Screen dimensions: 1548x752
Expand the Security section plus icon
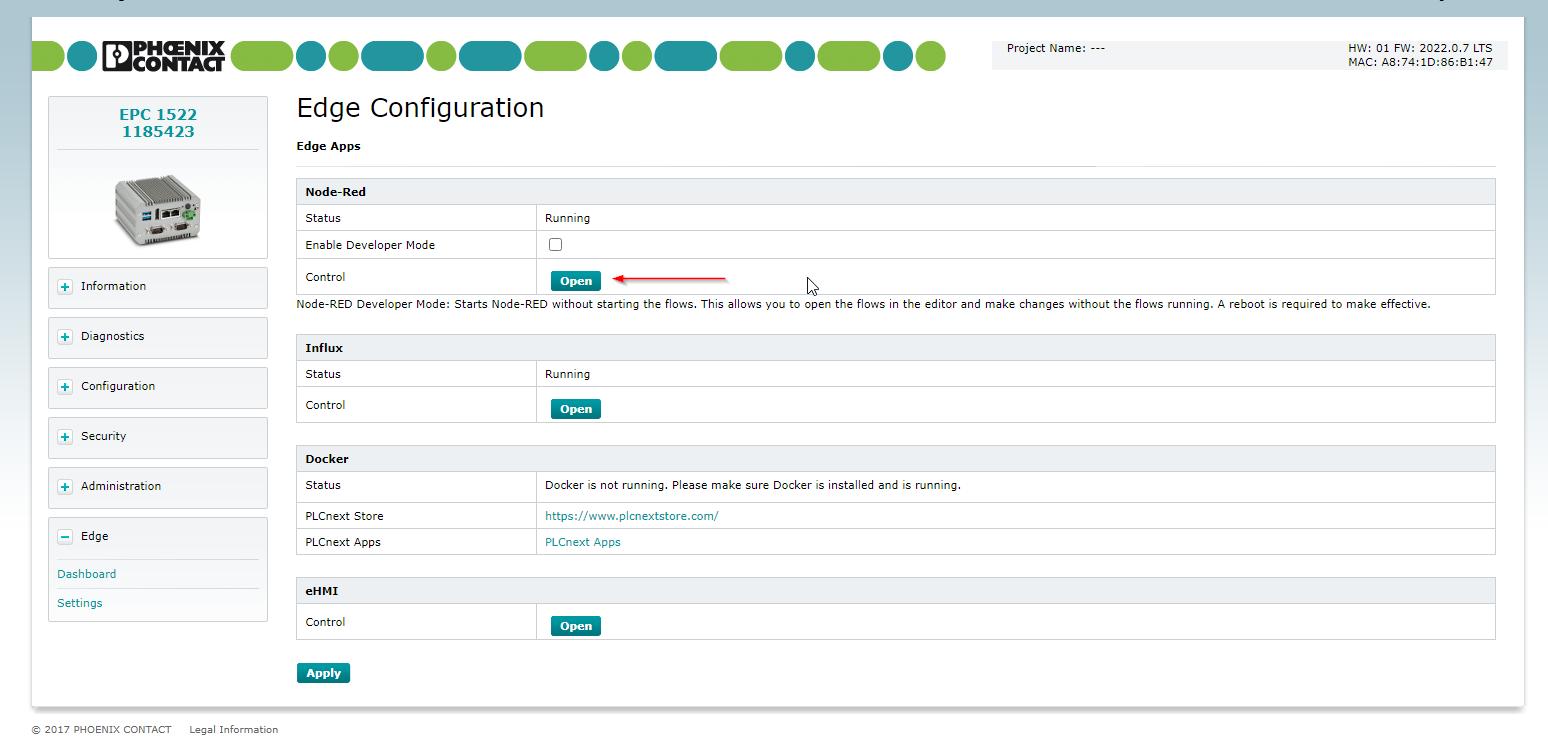pyautogui.click(x=65, y=437)
